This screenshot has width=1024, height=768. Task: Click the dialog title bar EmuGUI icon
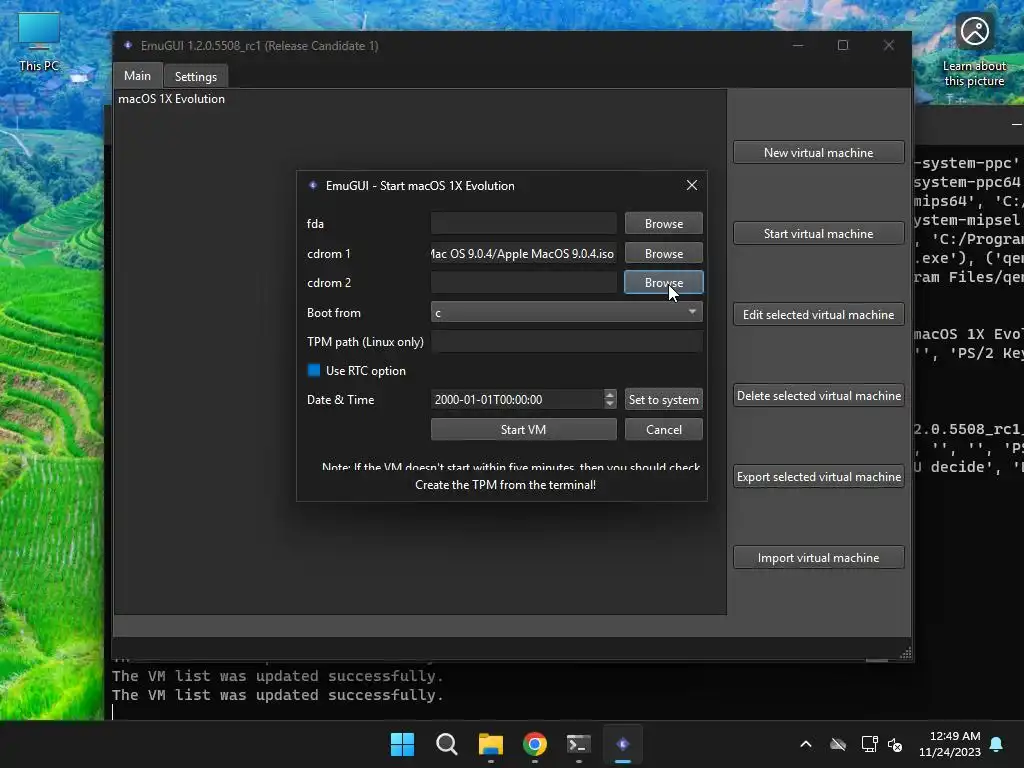[x=313, y=185]
